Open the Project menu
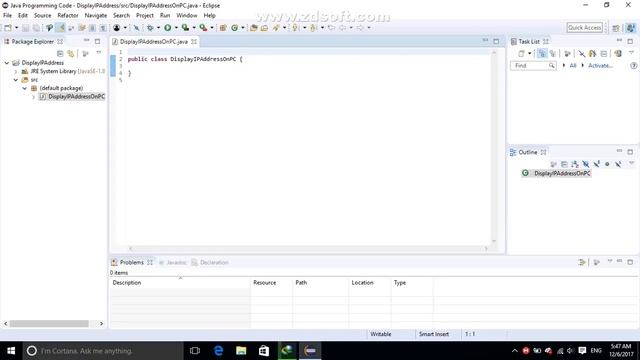640x360 pixels. click(145, 16)
